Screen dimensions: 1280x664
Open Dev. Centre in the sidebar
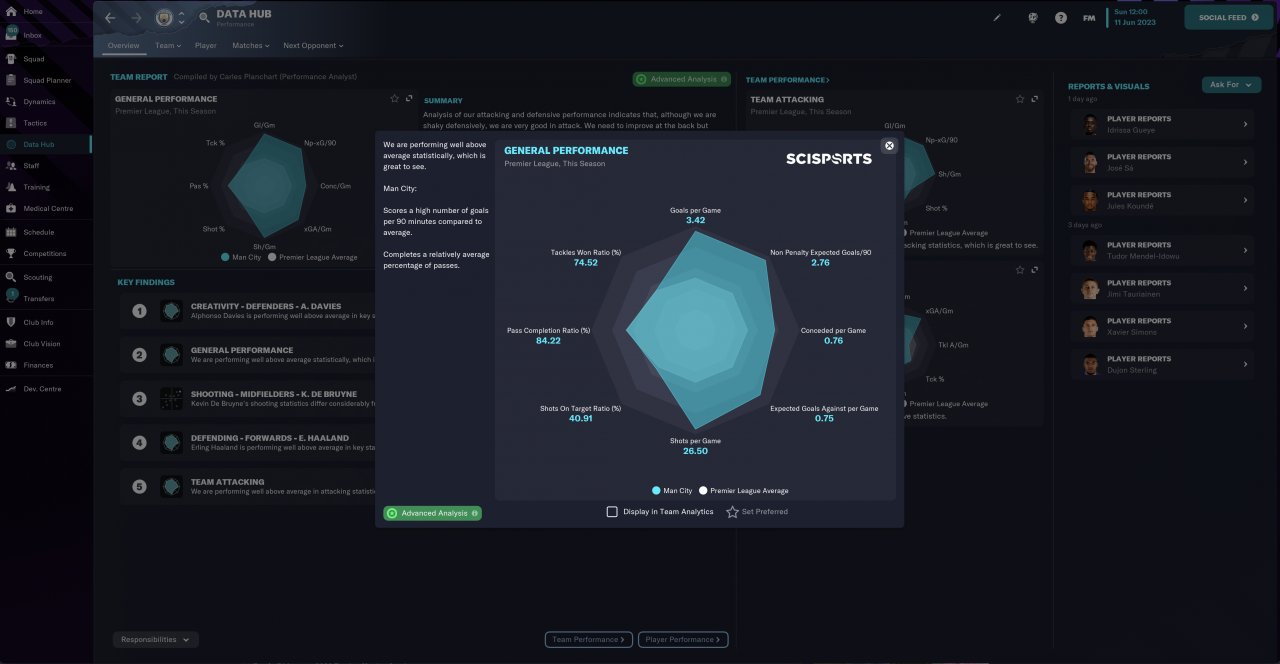[40, 389]
